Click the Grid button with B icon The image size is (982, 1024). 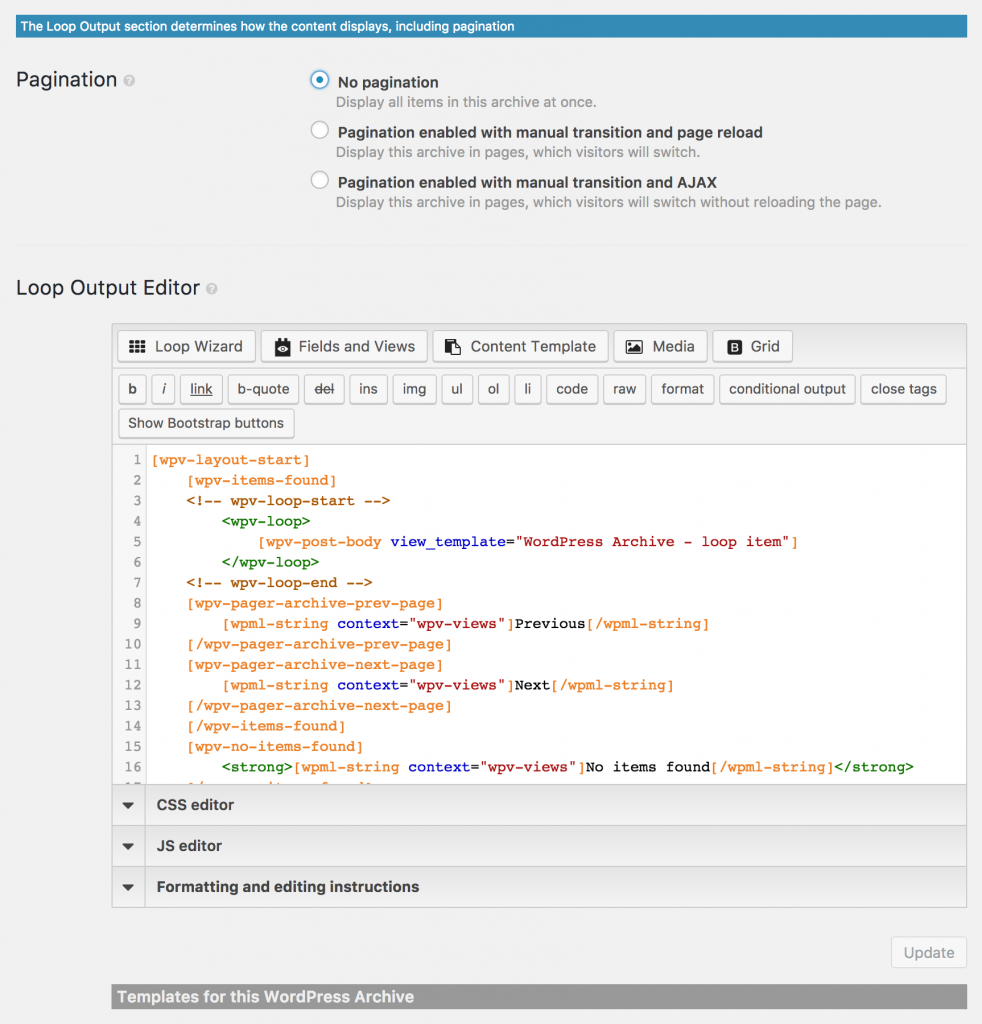tap(753, 346)
